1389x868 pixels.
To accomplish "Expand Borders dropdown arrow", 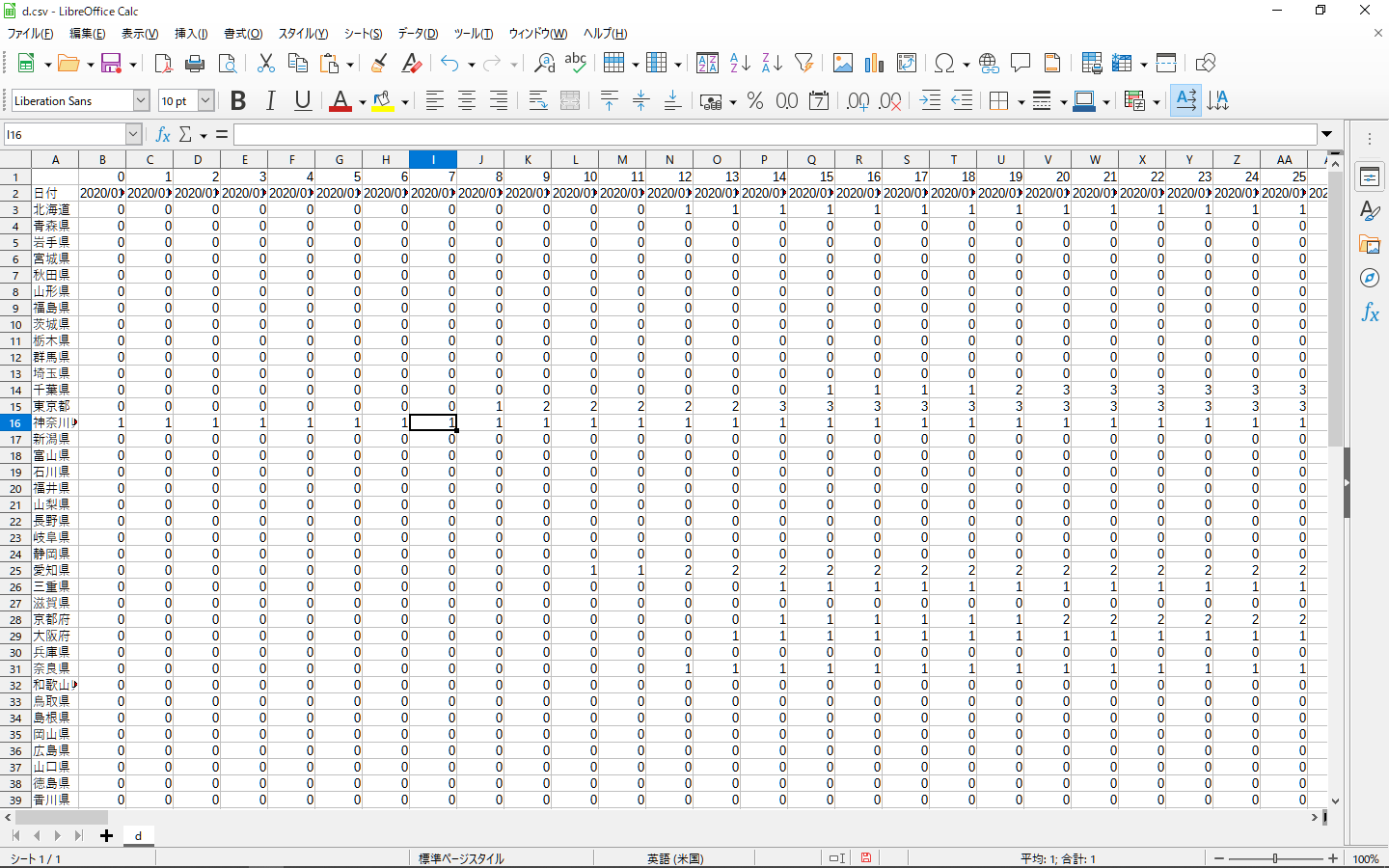I will (x=1021, y=102).
